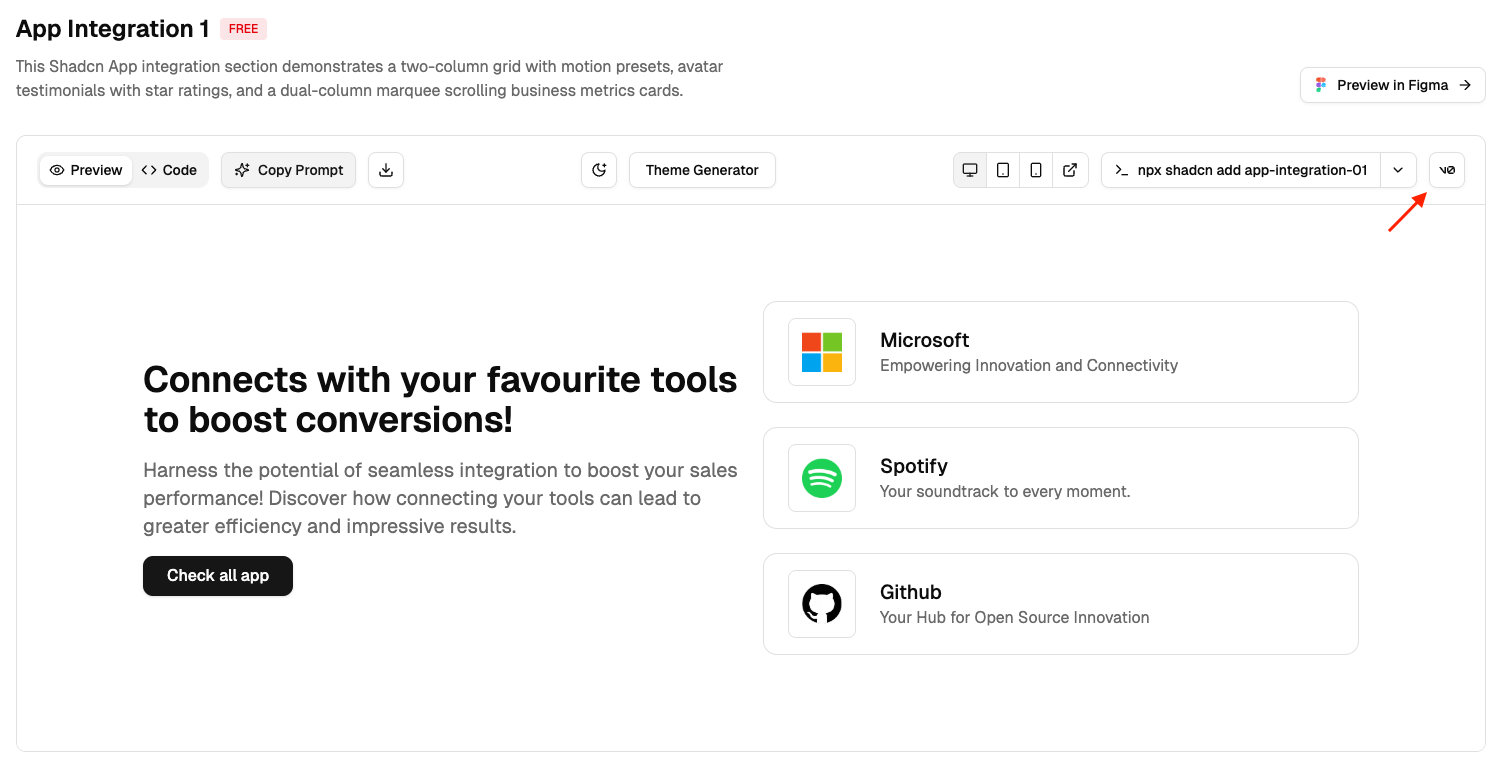
Task: Click the Microsoft logo icon
Action: click(x=822, y=352)
